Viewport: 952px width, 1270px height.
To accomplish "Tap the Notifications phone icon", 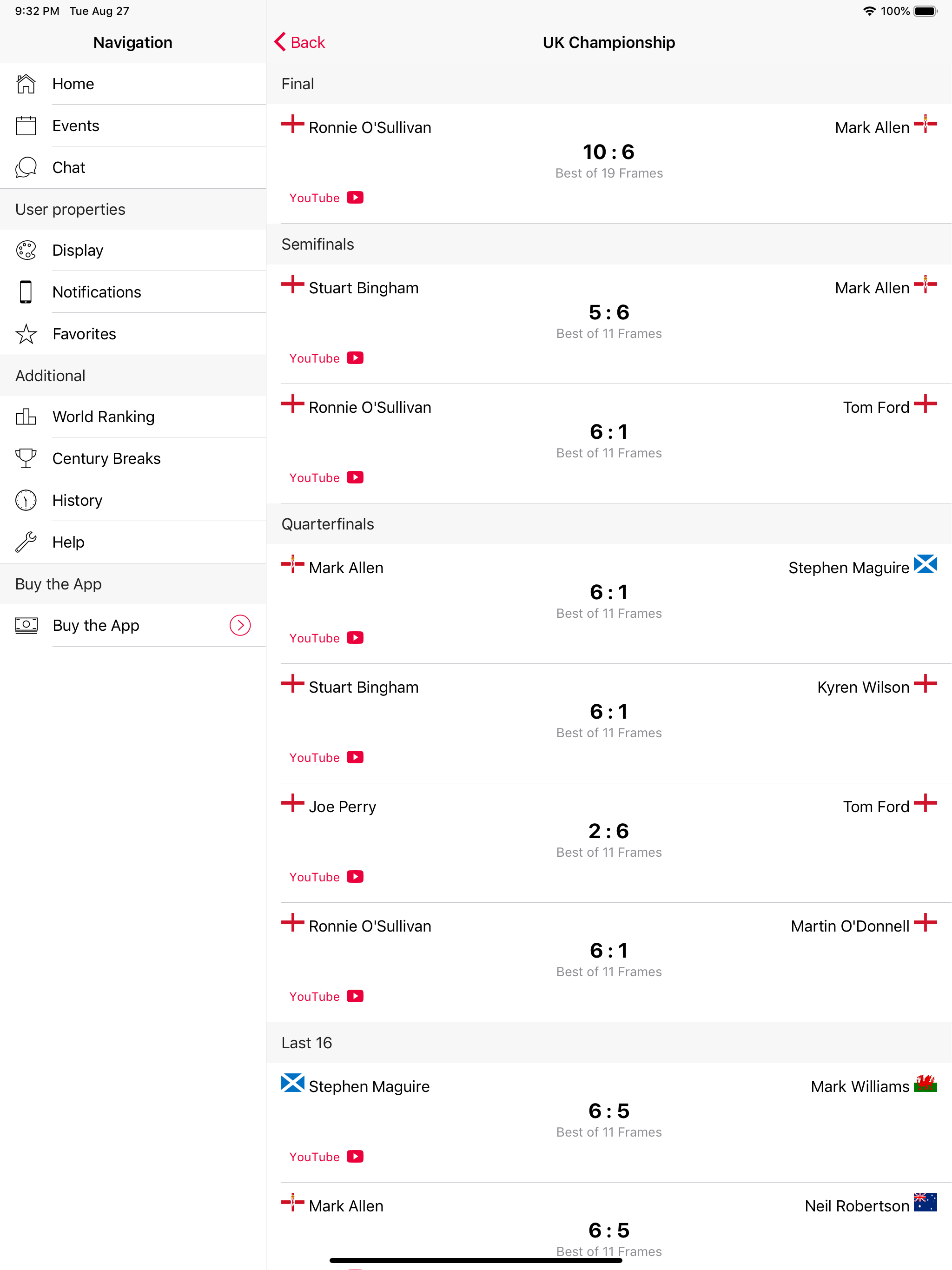I will point(26,292).
